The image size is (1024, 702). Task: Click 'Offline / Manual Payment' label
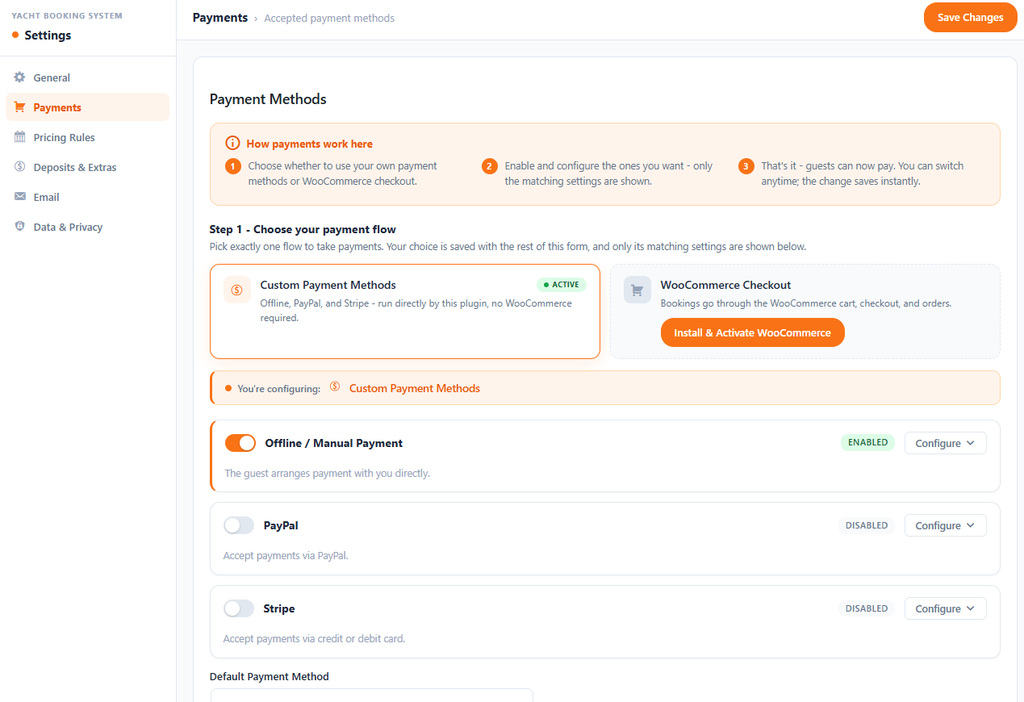(x=334, y=443)
